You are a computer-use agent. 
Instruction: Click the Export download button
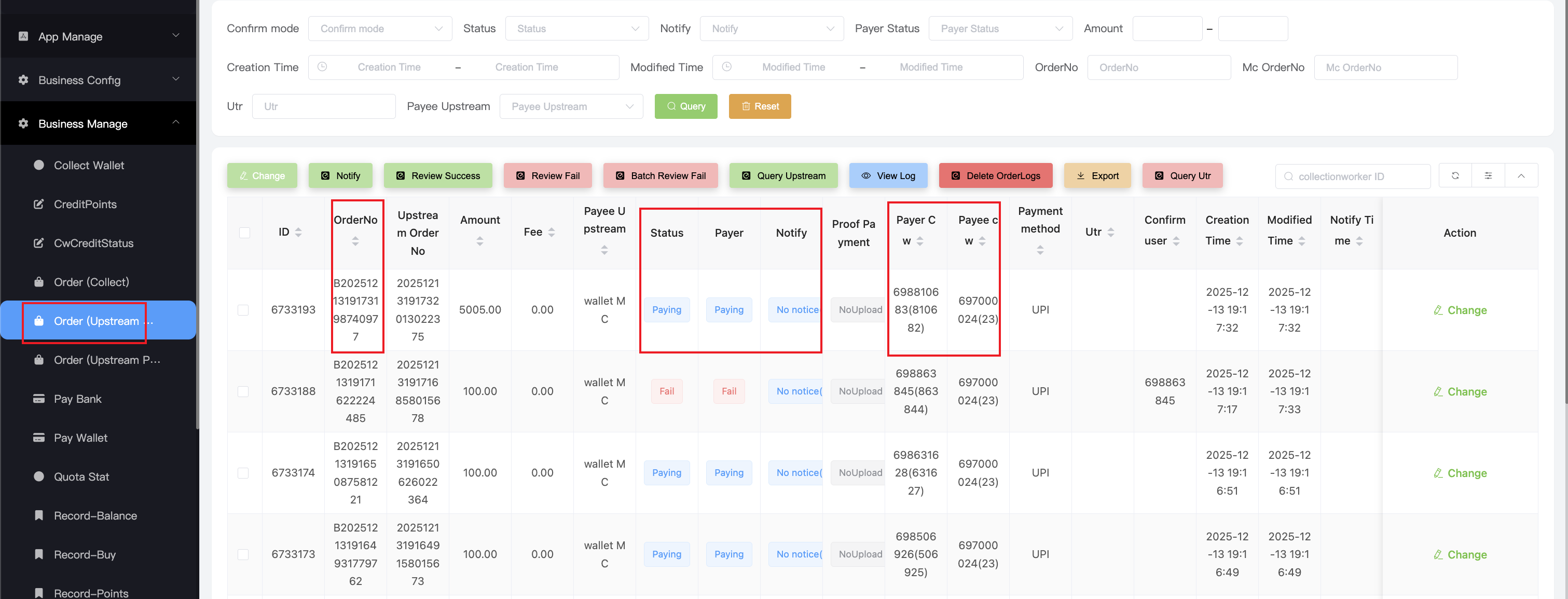[1097, 176]
